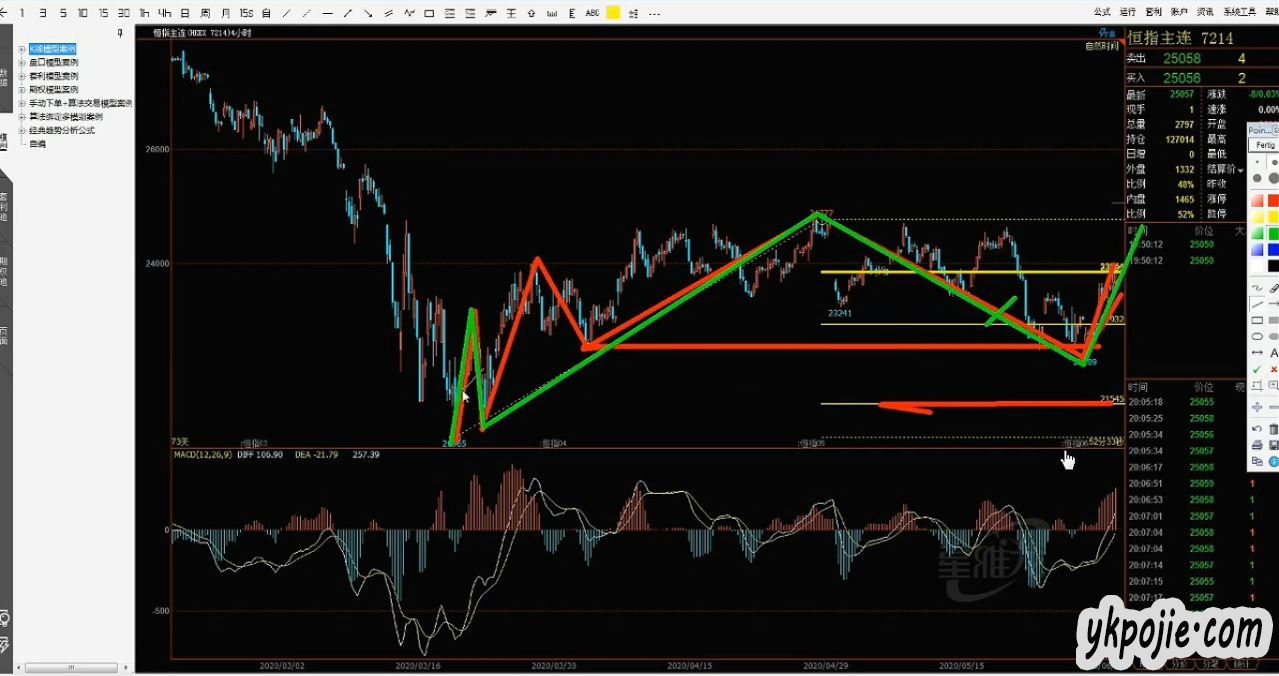
Task: Switch chart to 30 minute period
Action: [123, 13]
